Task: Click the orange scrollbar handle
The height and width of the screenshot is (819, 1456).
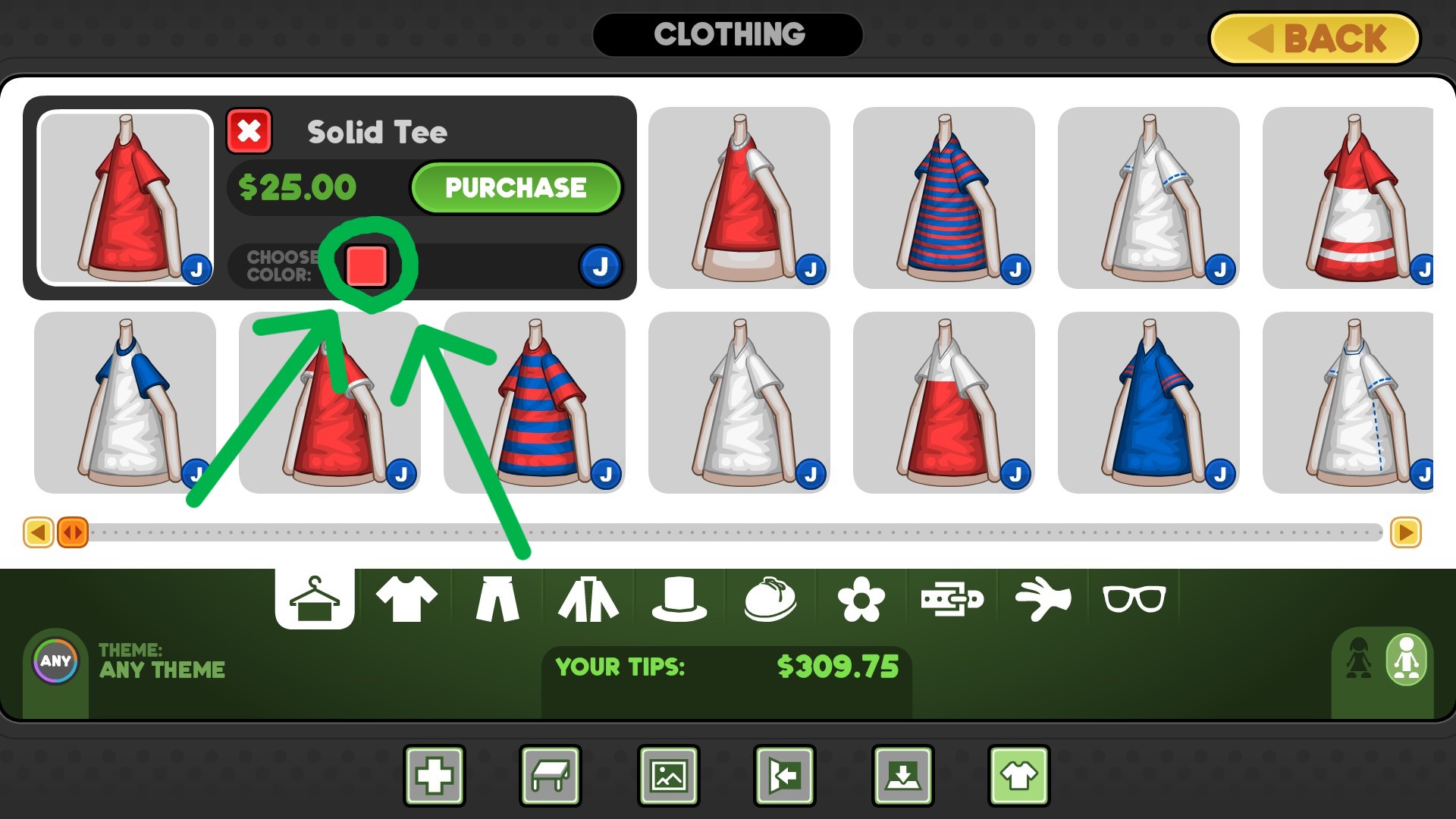Action: [73, 532]
